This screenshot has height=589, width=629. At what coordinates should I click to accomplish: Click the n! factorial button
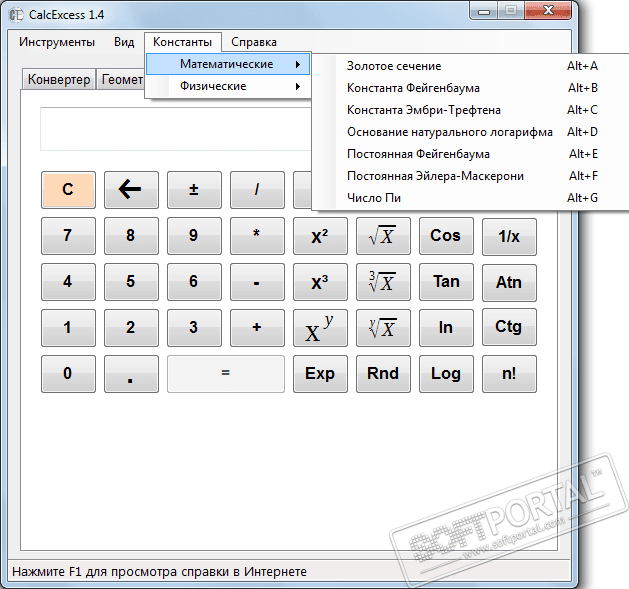(509, 374)
